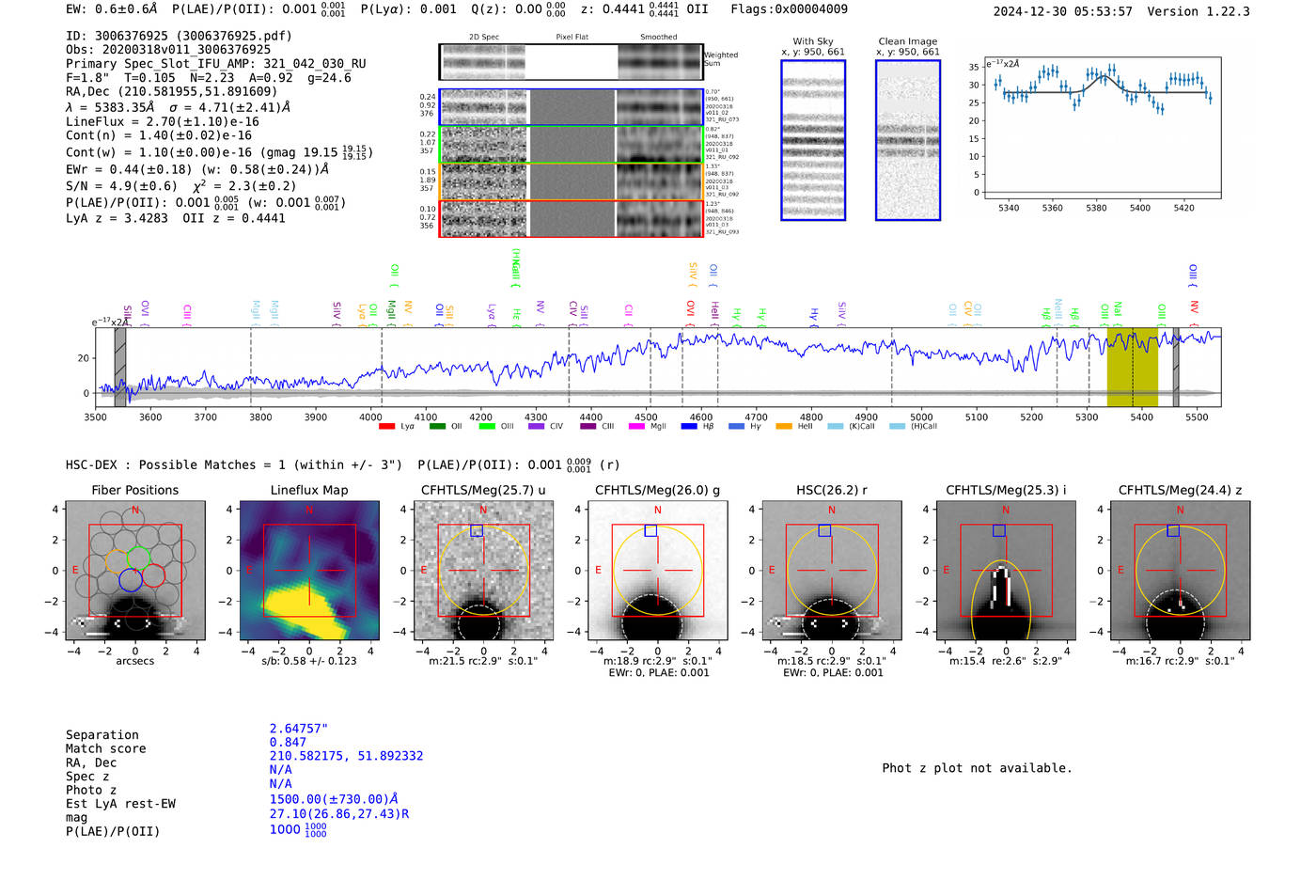Click the red-bordered 2D fiber spectrum row
Image resolution: width=1316 pixels, height=896 pixels.
point(571,218)
